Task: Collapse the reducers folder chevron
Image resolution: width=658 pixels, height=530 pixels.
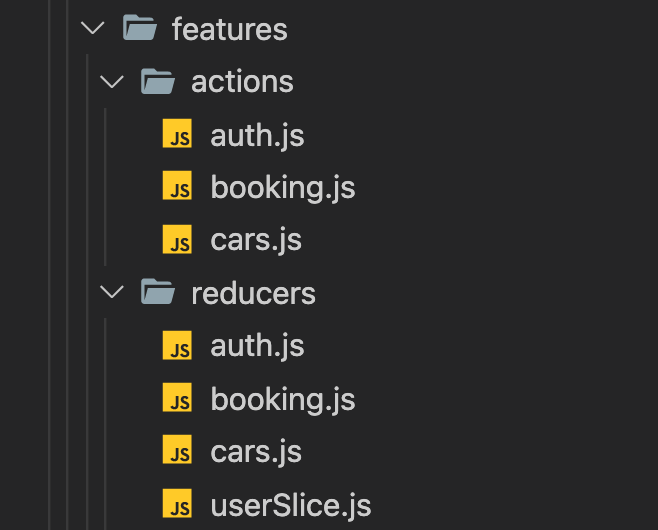Action: coord(113,293)
